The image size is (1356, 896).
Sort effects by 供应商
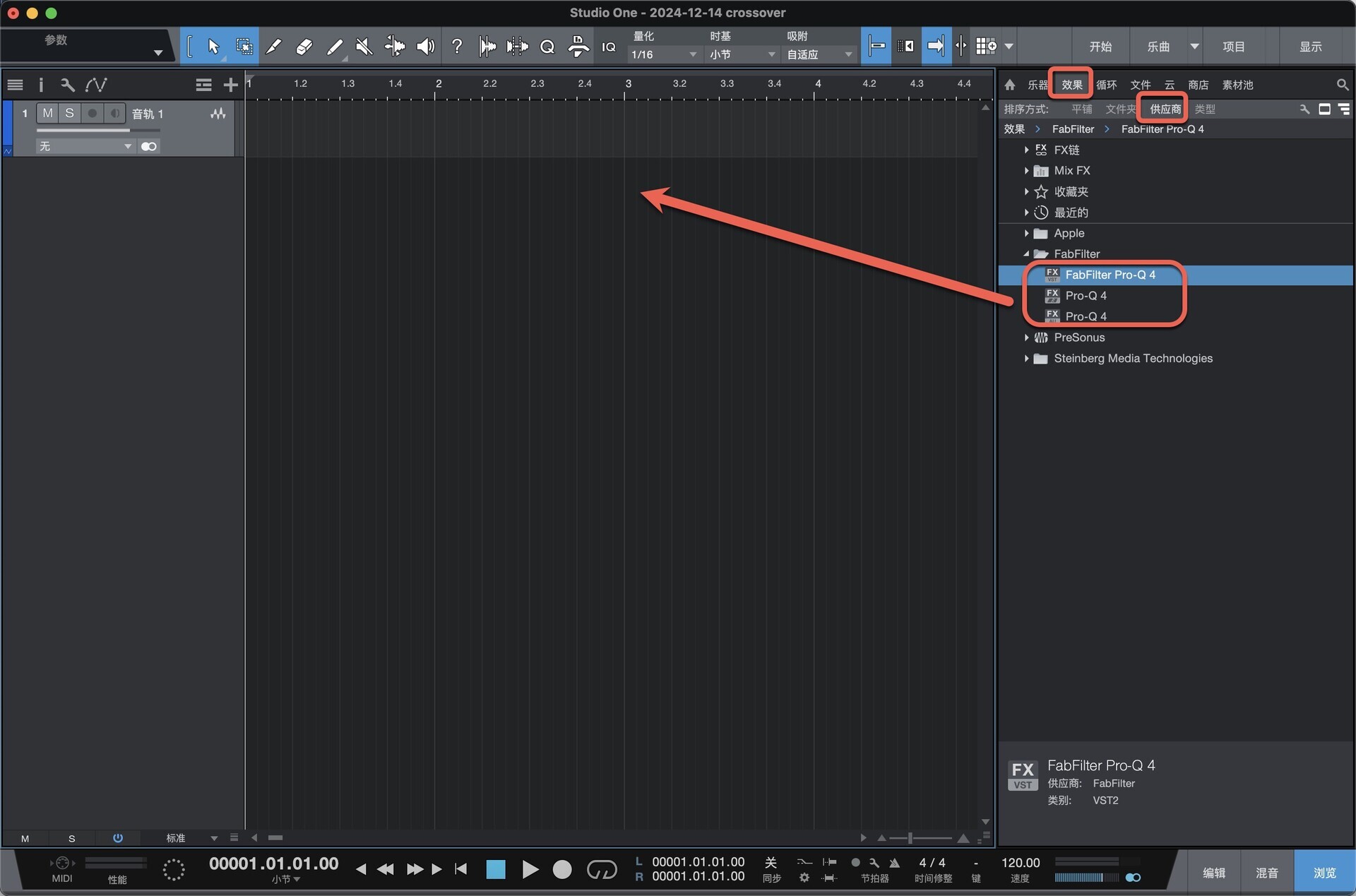point(1165,109)
